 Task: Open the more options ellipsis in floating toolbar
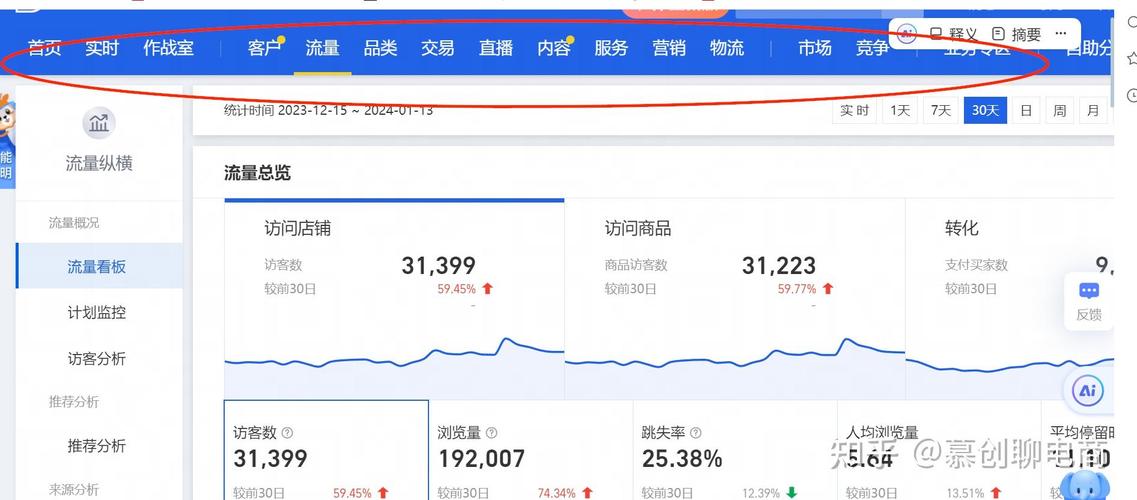[1061, 34]
